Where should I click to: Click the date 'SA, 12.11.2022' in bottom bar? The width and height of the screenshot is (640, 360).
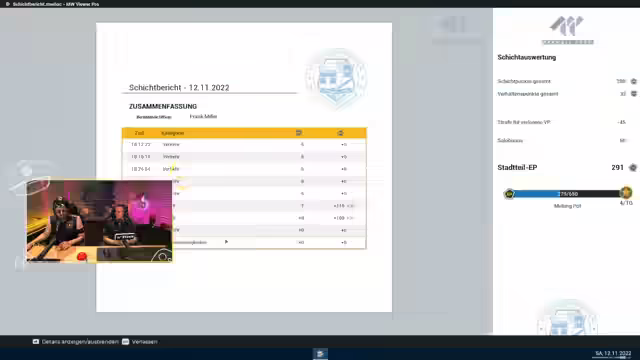click(613, 353)
